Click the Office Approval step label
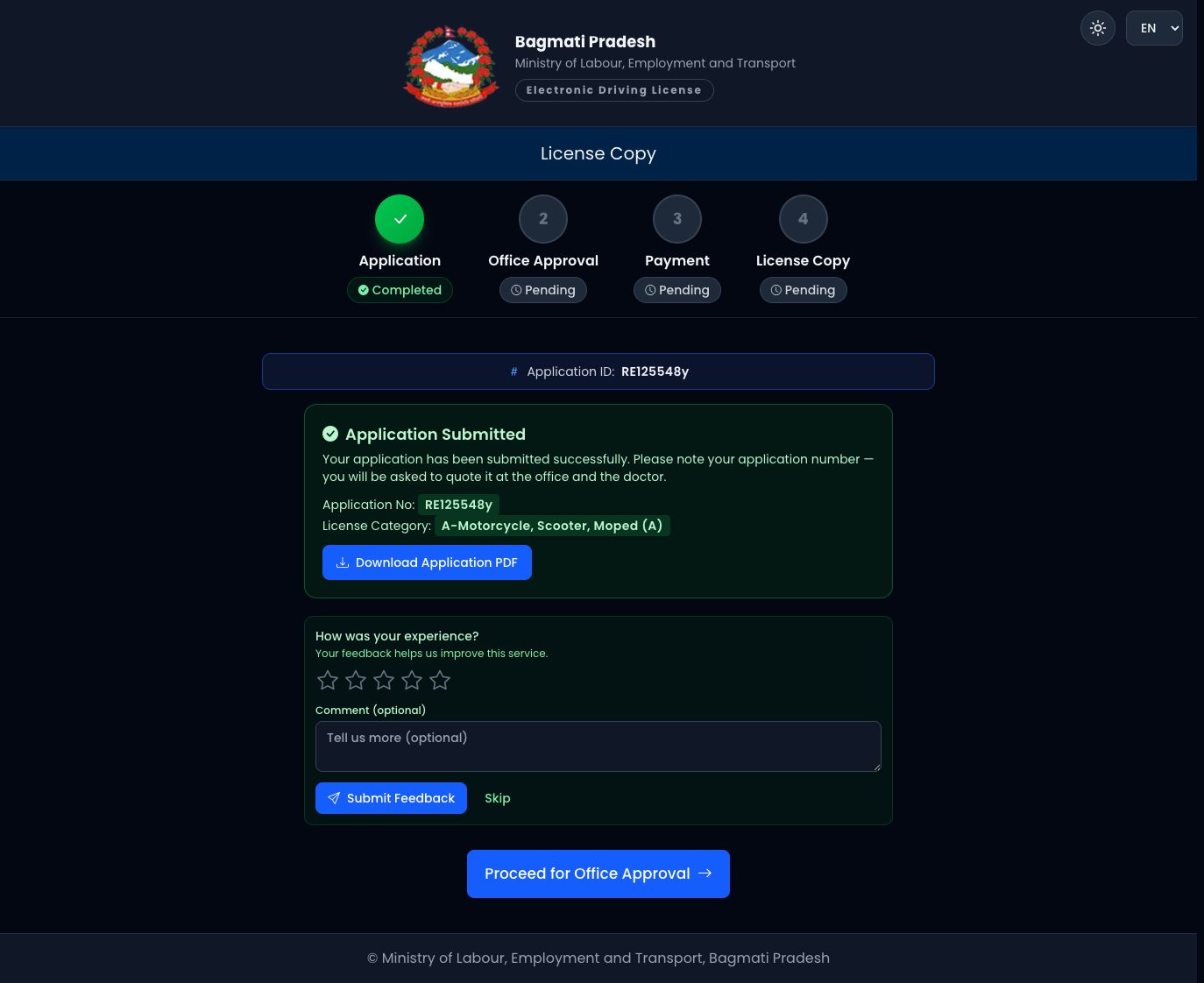 tap(543, 260)
